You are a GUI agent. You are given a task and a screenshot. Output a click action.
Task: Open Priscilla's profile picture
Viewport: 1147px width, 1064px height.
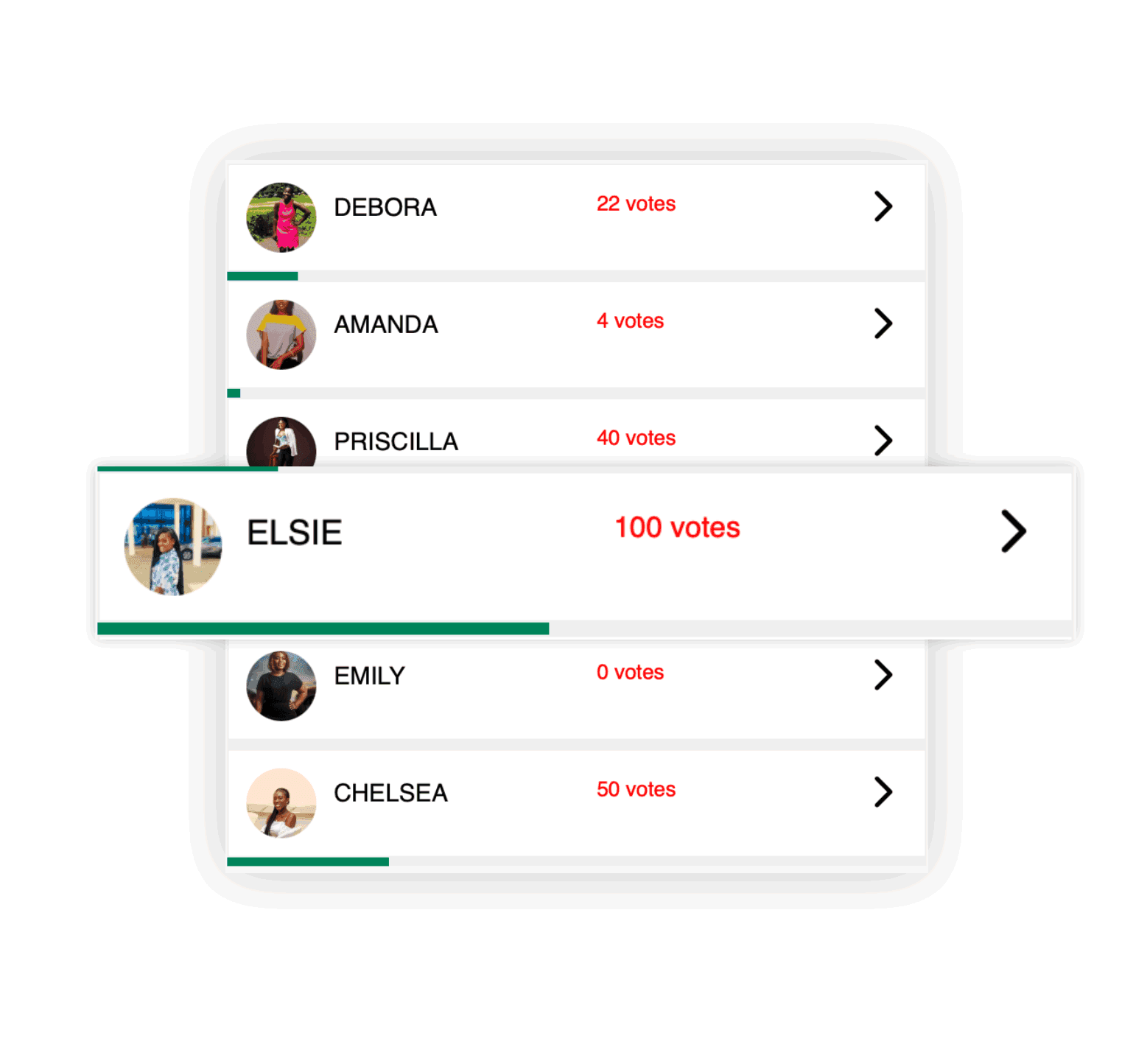tap(281, 442)
